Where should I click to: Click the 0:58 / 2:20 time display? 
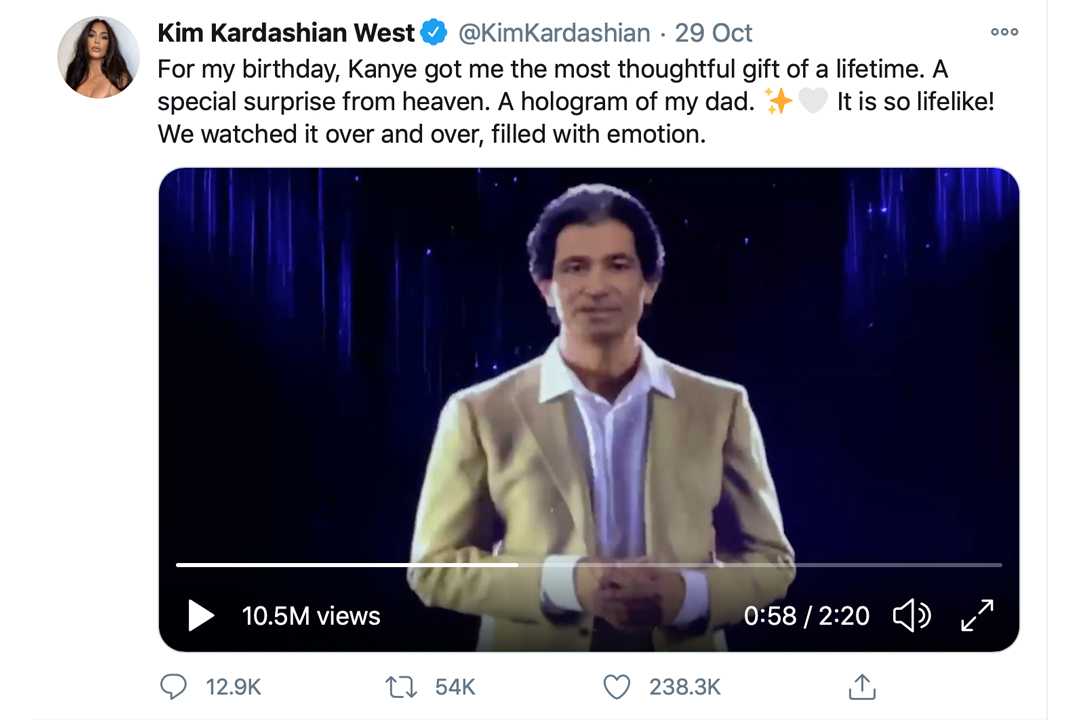point(806,615)
